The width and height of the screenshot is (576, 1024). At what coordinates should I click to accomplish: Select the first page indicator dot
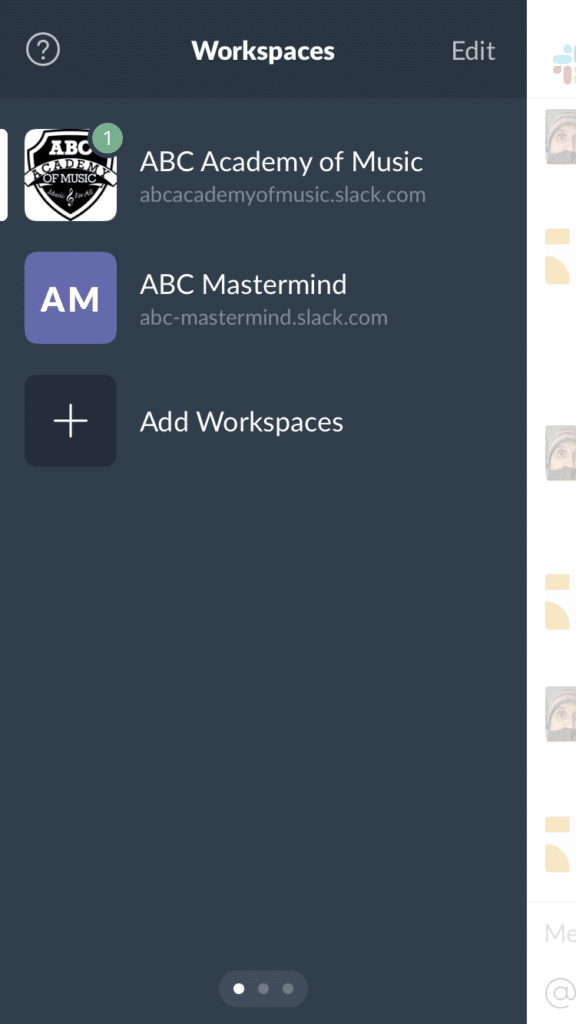239,989
